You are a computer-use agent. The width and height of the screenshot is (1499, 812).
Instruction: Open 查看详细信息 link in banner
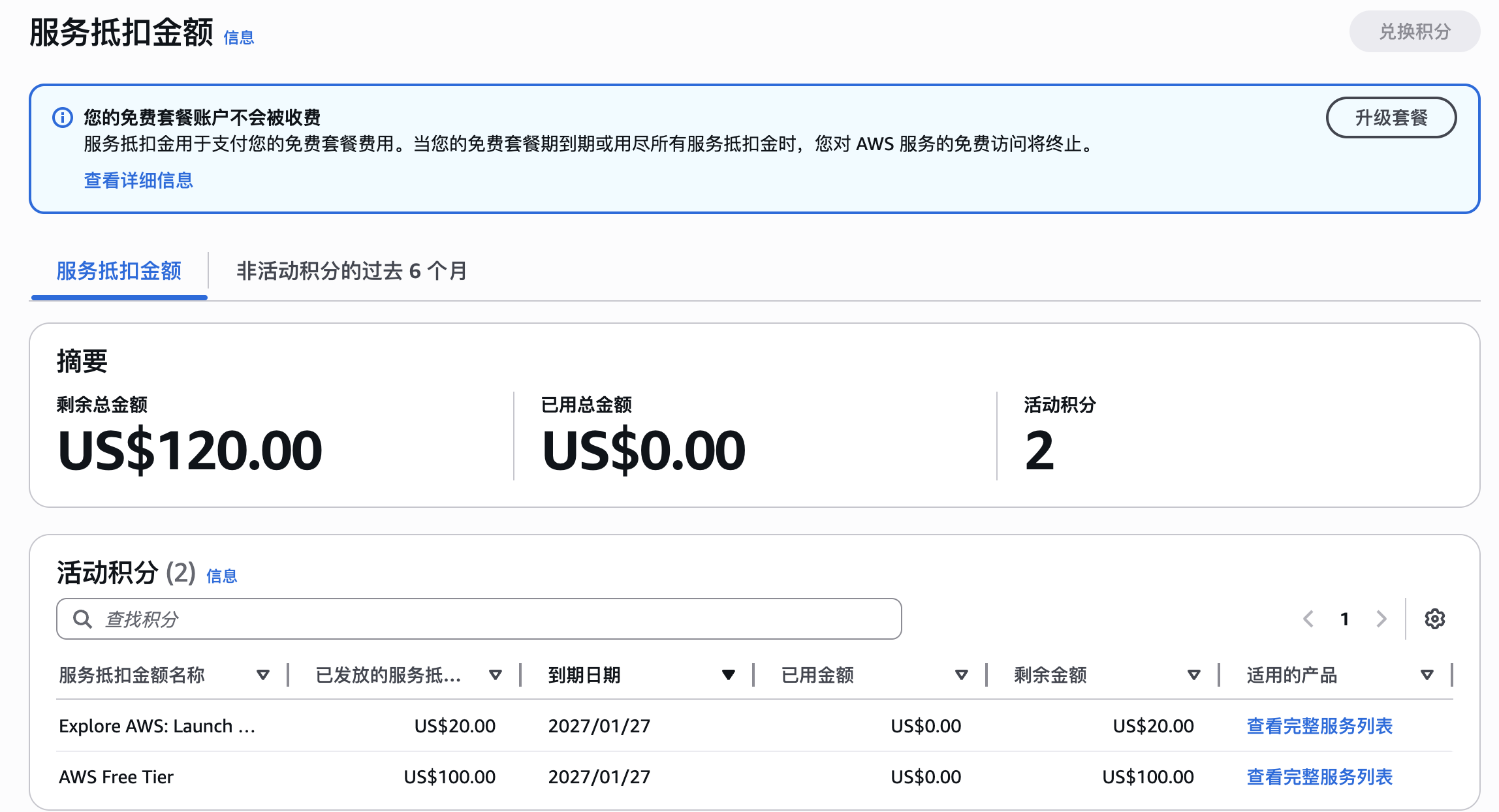coord(138,180)
